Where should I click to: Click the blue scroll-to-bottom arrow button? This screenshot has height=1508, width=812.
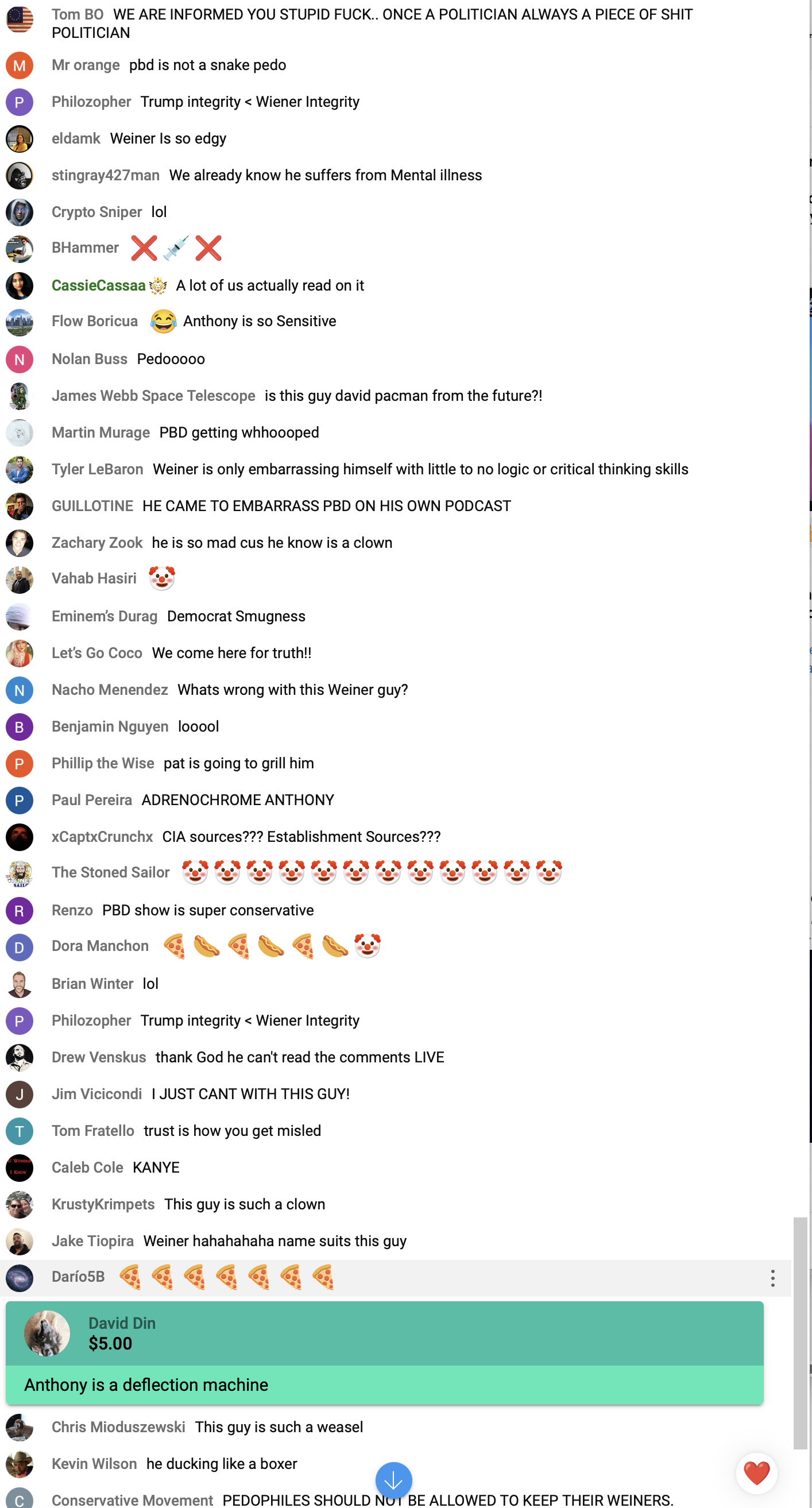(393, 1480)
